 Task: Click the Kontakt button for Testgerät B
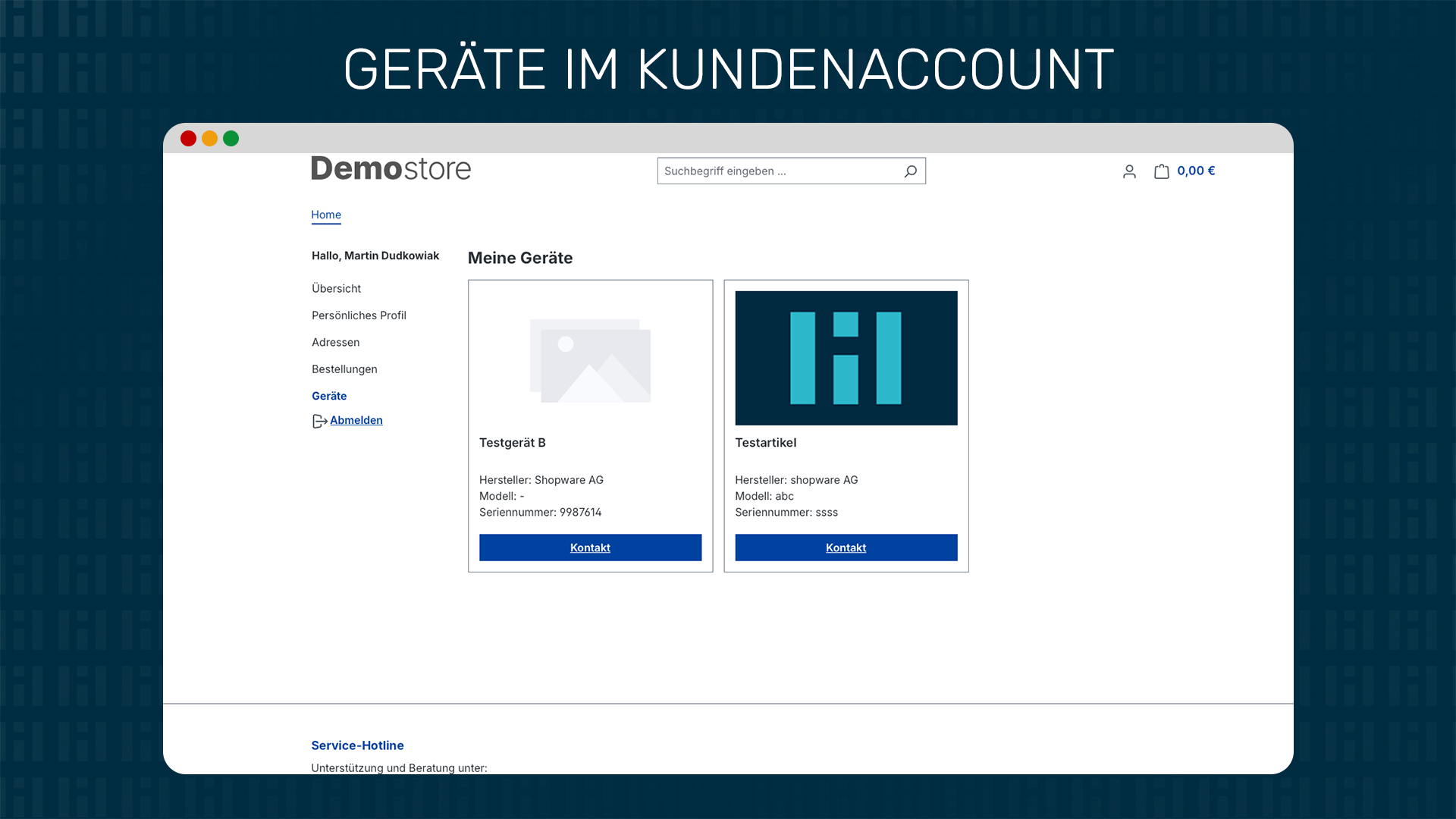coord(590,548)
